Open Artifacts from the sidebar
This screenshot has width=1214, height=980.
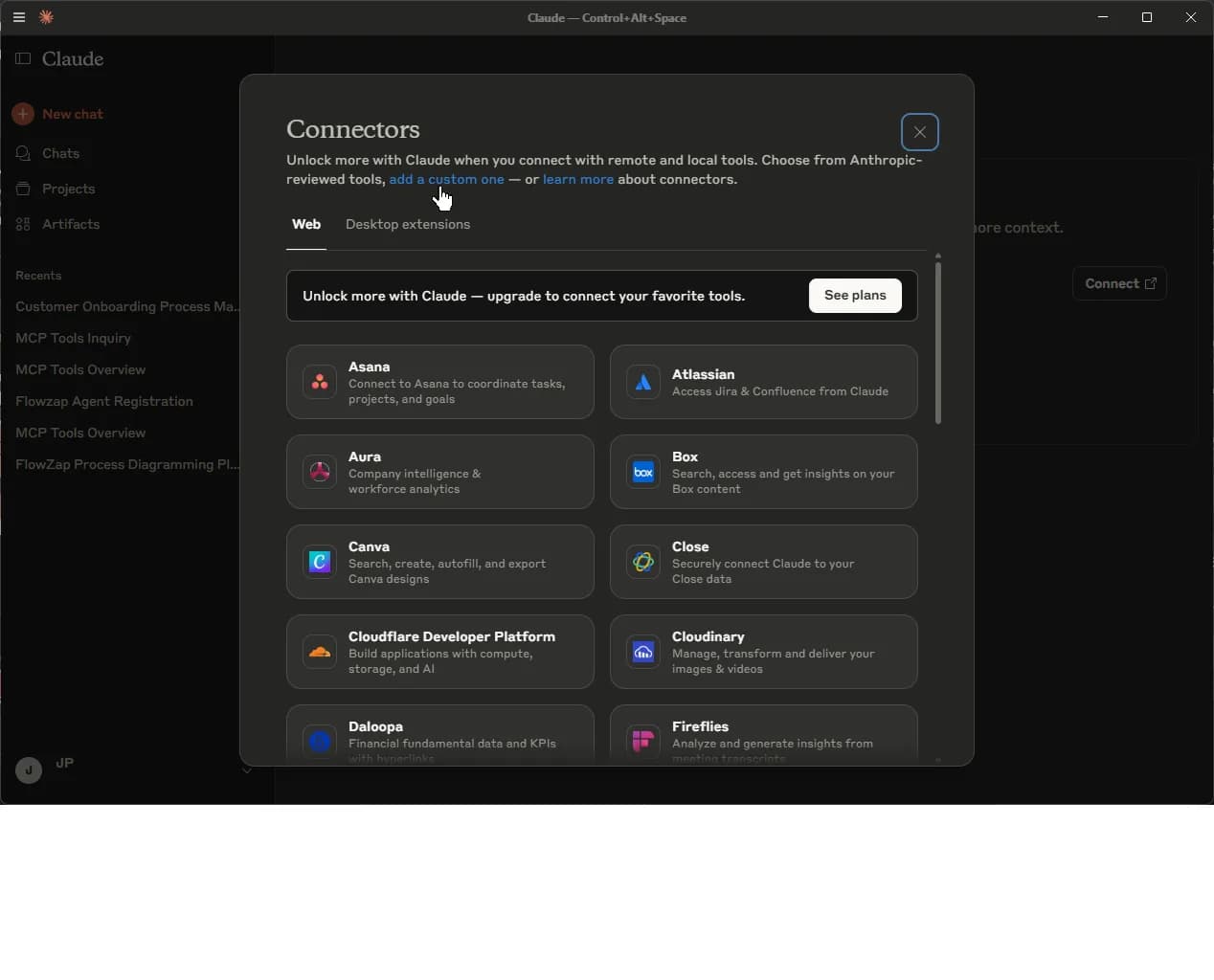point(71,224)
